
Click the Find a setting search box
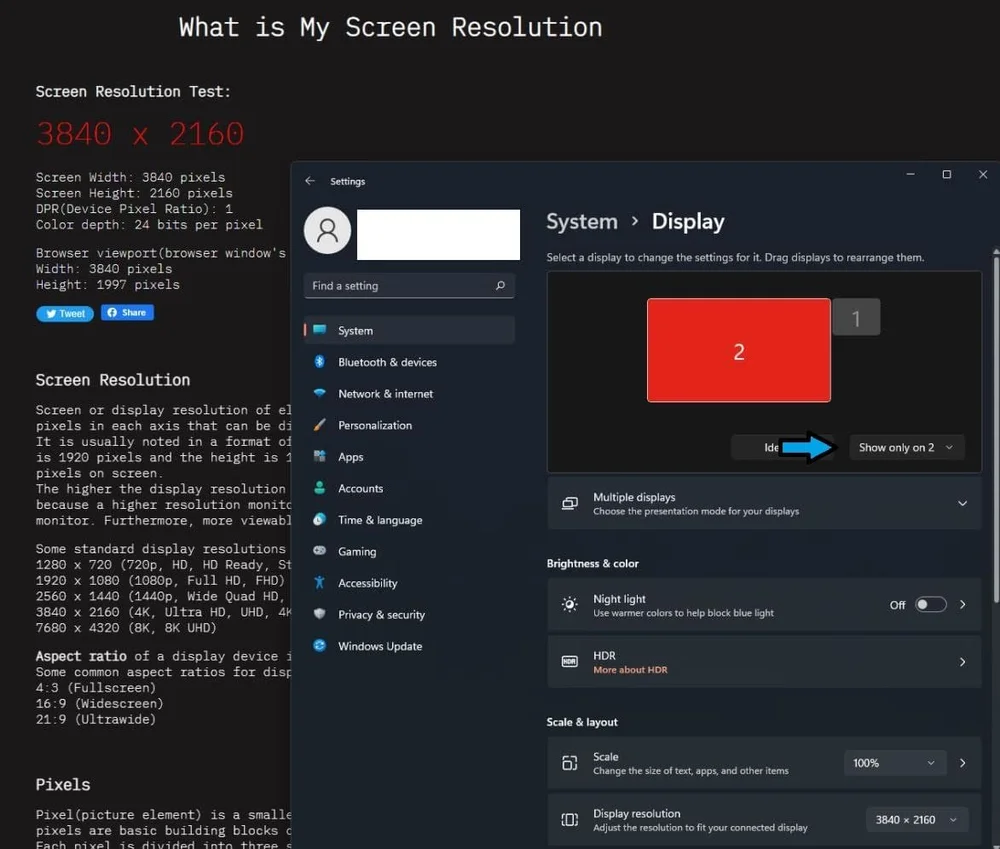[x=409, y=286]
